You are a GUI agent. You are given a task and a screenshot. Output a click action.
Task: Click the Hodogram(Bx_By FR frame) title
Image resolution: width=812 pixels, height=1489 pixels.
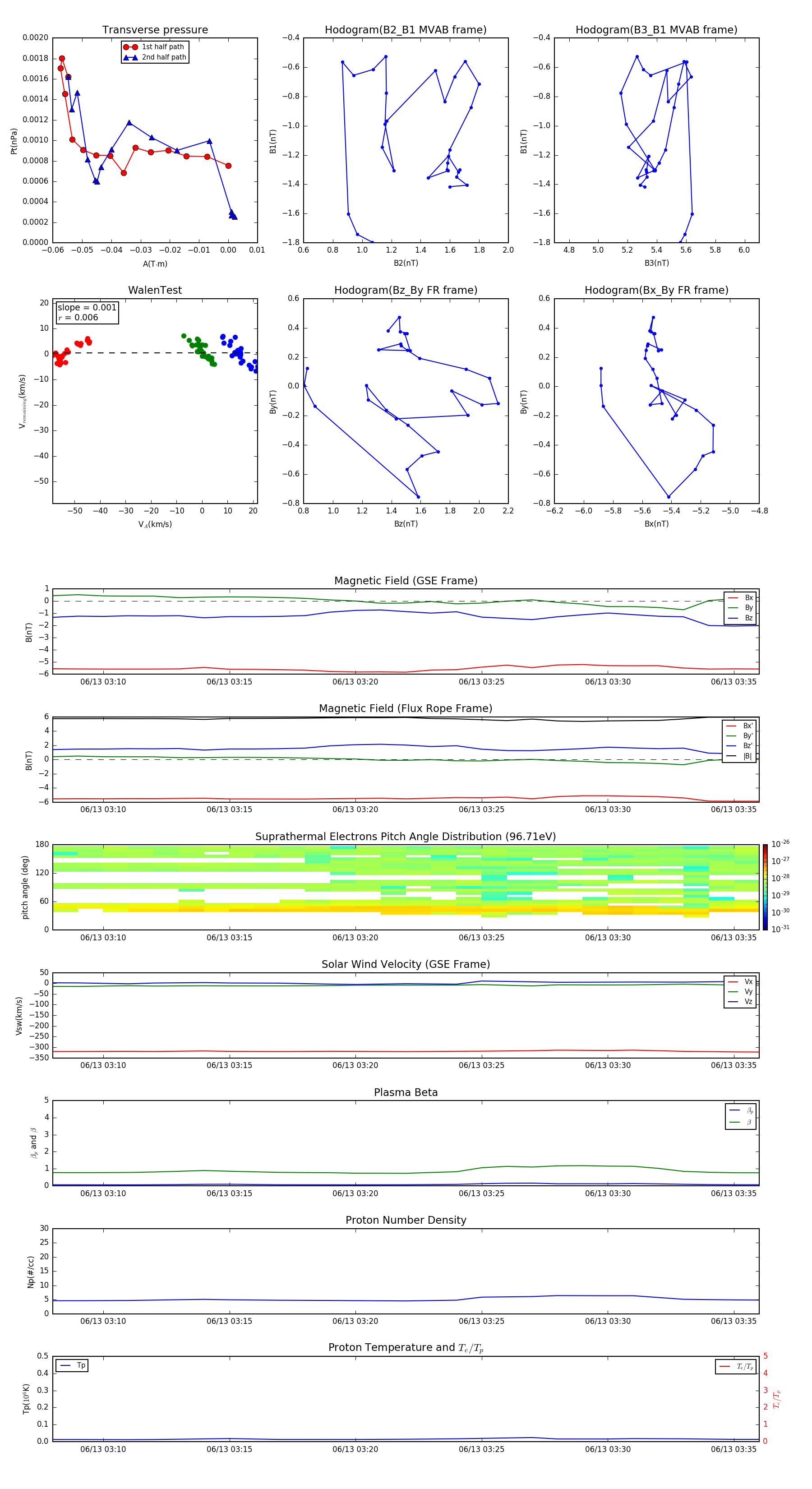click(x=656, y=290)
